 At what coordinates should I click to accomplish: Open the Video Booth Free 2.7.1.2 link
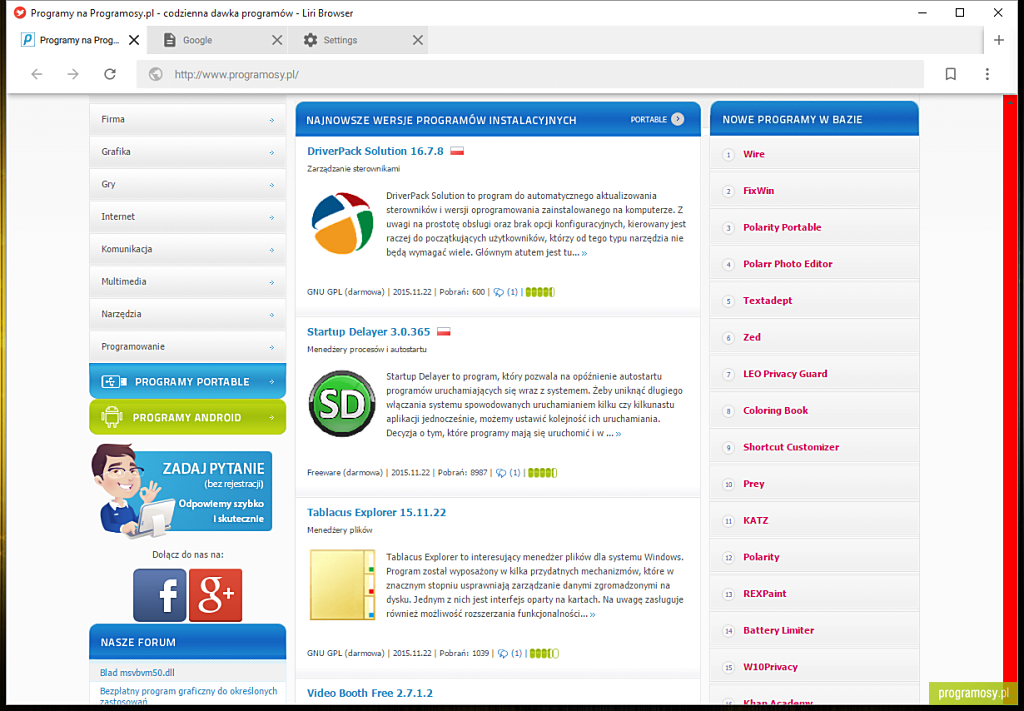click(370, 693)
